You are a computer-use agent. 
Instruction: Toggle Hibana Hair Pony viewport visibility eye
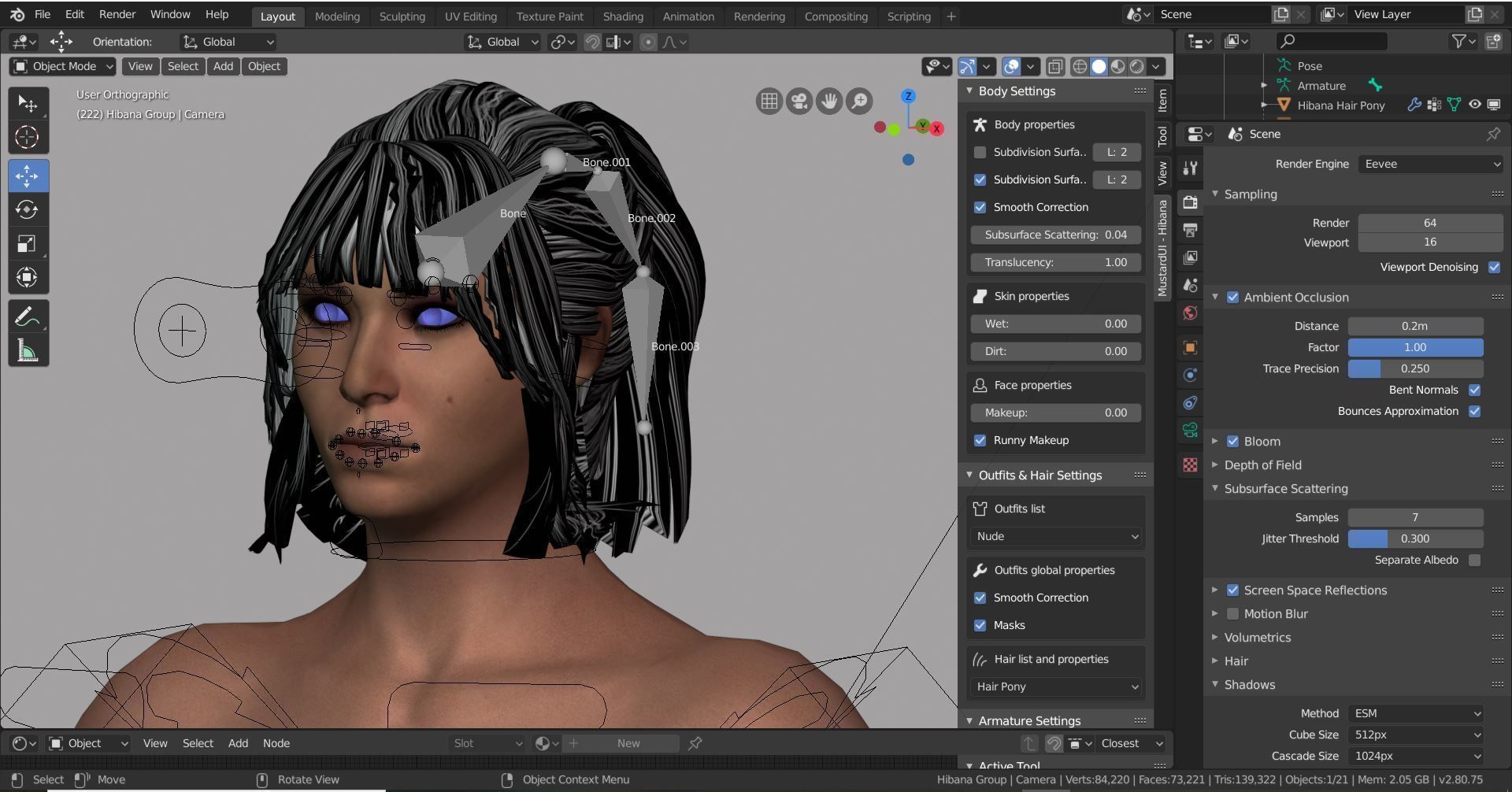coord(1474,105)
